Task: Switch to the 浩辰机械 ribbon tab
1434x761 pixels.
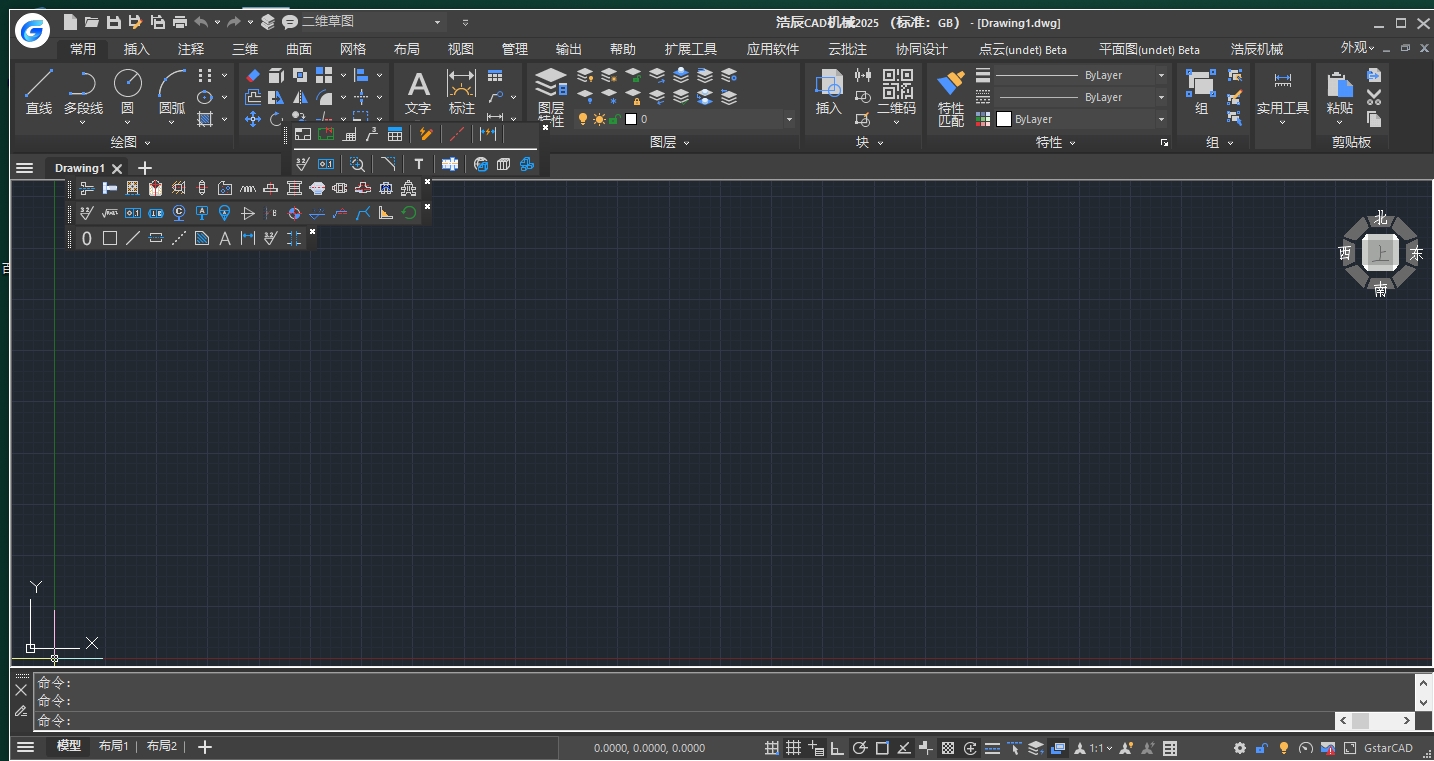Action: (1257, 49)
